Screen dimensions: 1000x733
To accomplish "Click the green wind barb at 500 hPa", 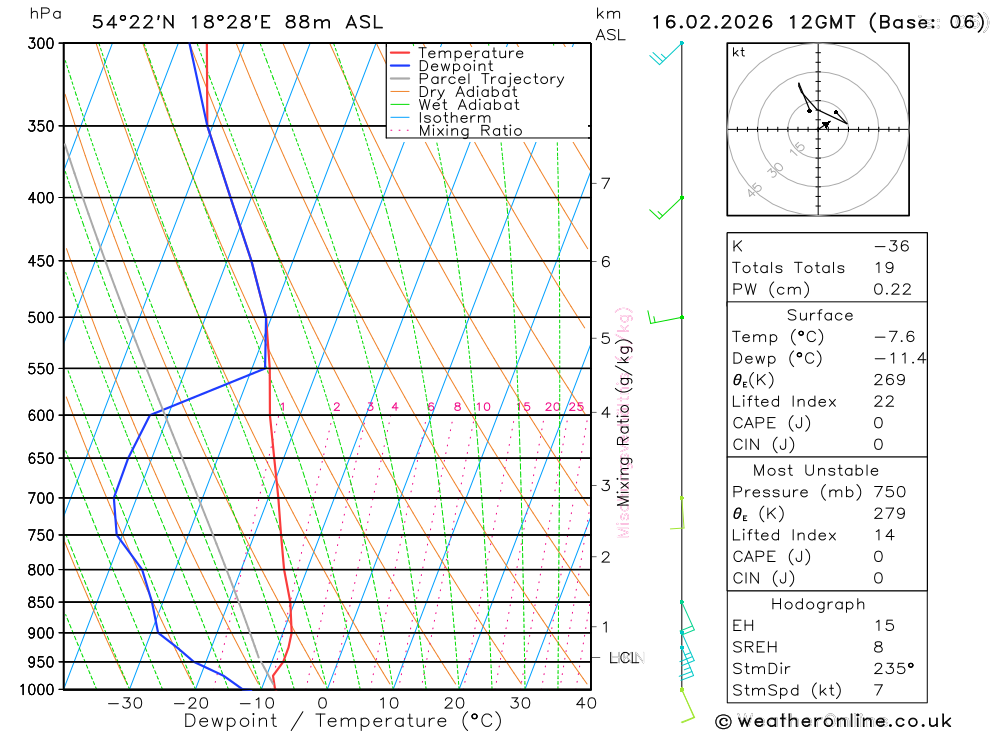I will tap(665, 317).
